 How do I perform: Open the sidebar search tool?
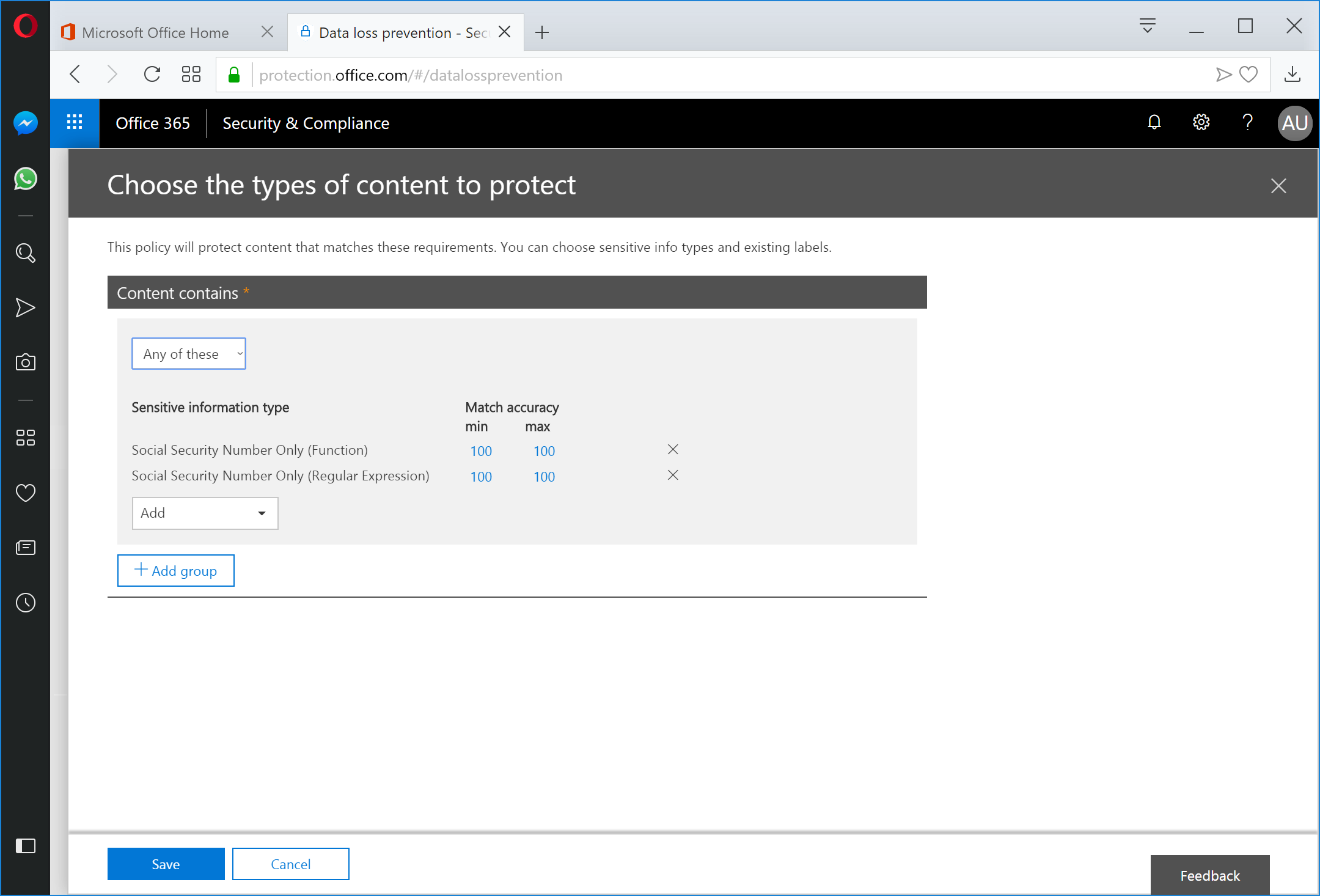(25, 252)
